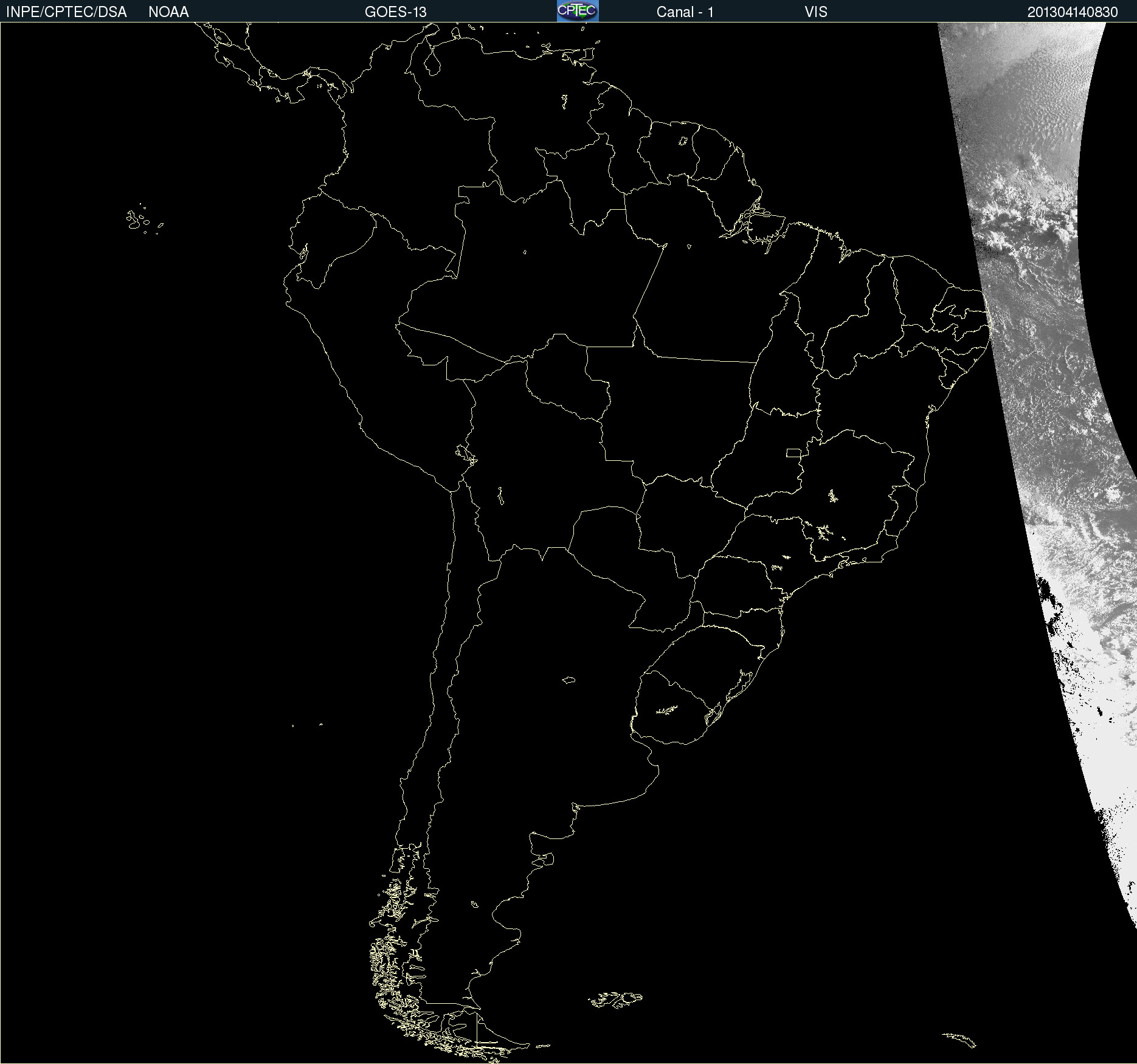Select the Canal - 1 label
The width and height of the screenshot is (1137, 1064).
pos(685,12)
